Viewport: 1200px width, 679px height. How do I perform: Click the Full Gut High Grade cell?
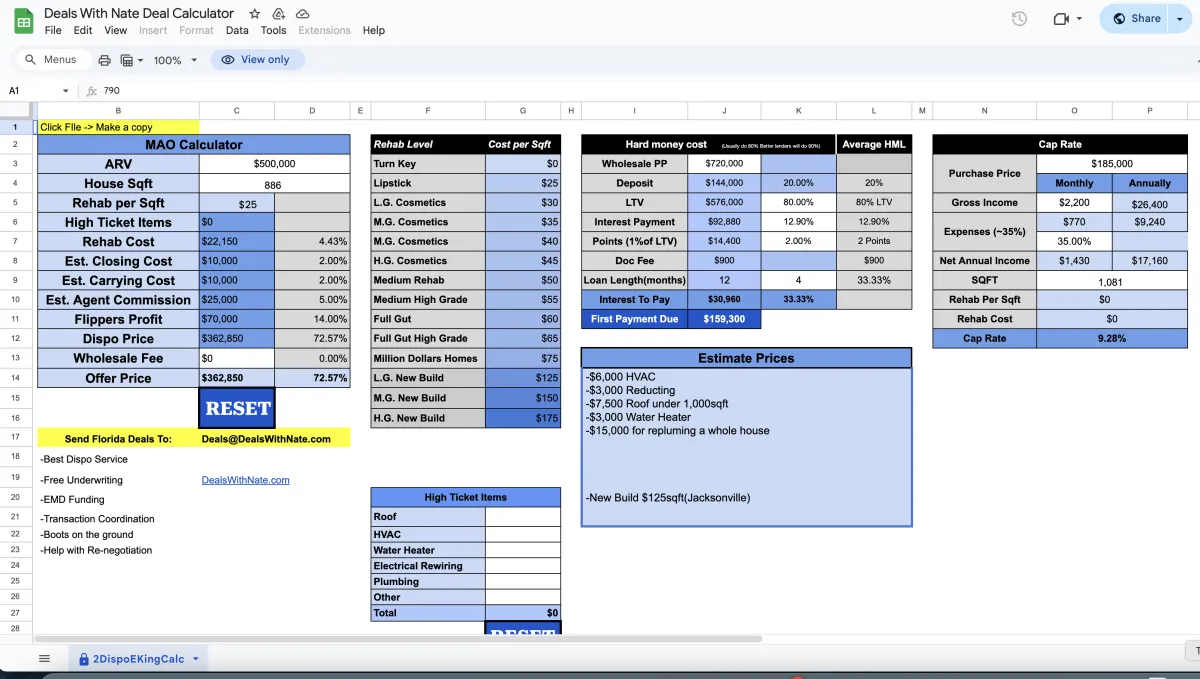click(428, 339)
